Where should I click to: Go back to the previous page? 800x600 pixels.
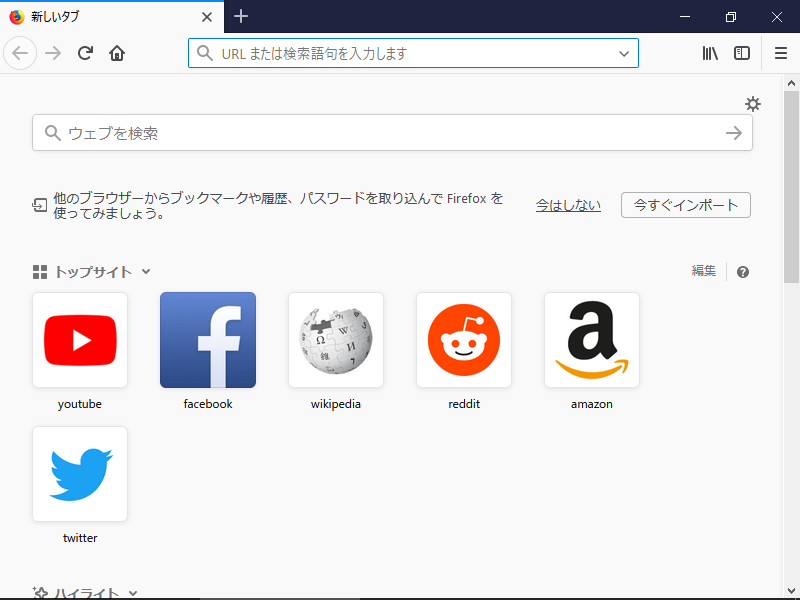20,53
